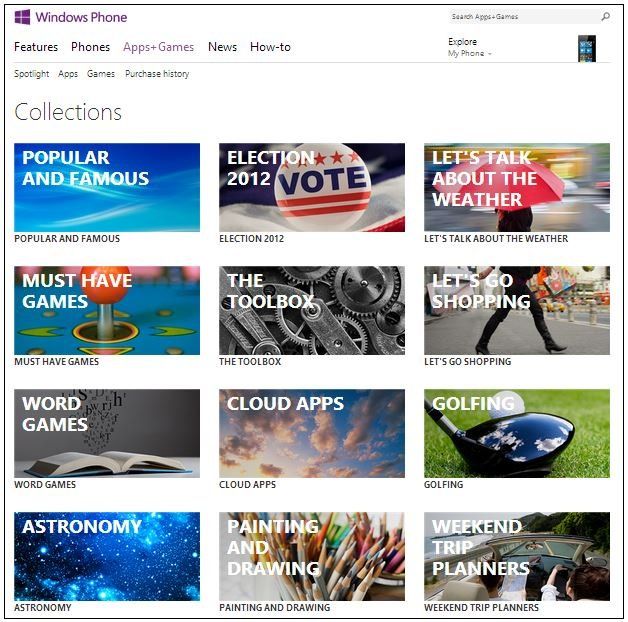Viewport: 628px width, 622px height.
Task: Click the POPULAR AND FAMOUS caption link
Action: [67, 239]
